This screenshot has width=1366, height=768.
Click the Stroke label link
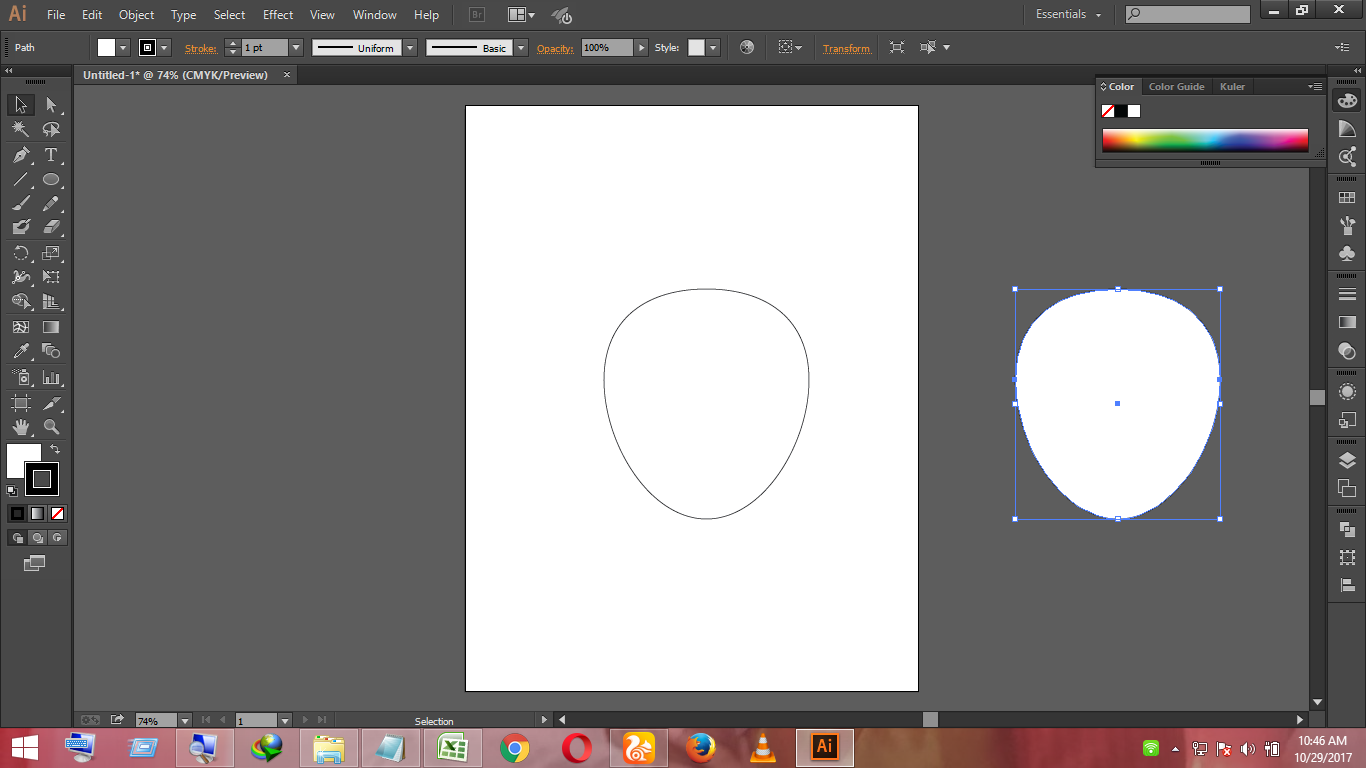click(201, 48)
